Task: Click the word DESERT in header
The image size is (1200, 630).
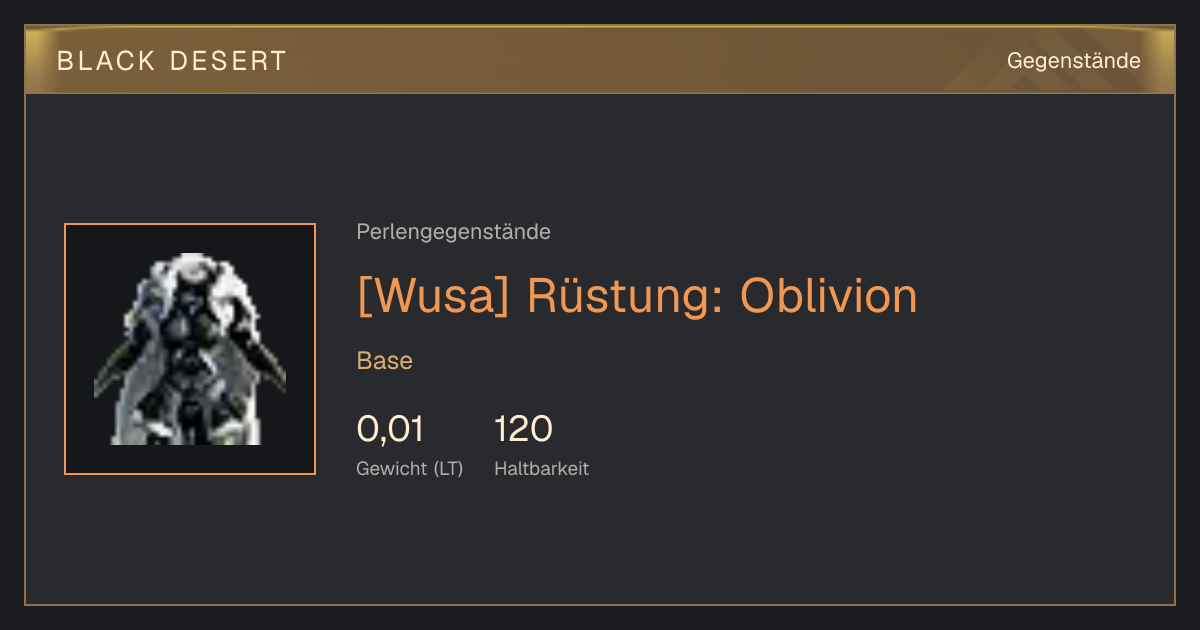Action: point(228,61)
